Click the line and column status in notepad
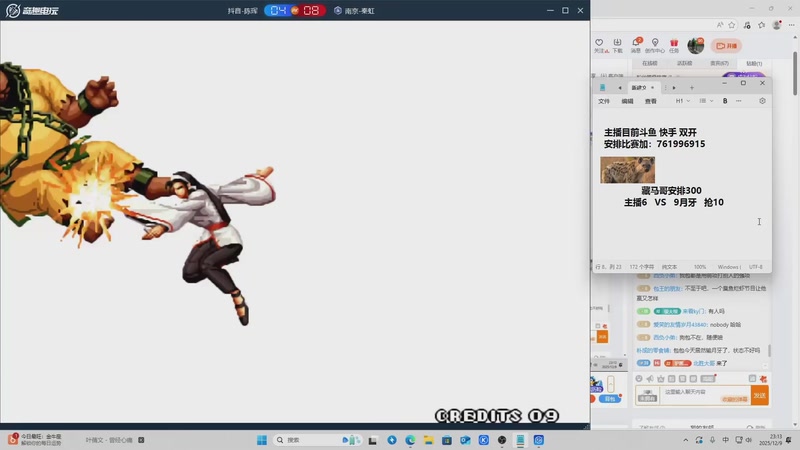 tap(609, 267)
